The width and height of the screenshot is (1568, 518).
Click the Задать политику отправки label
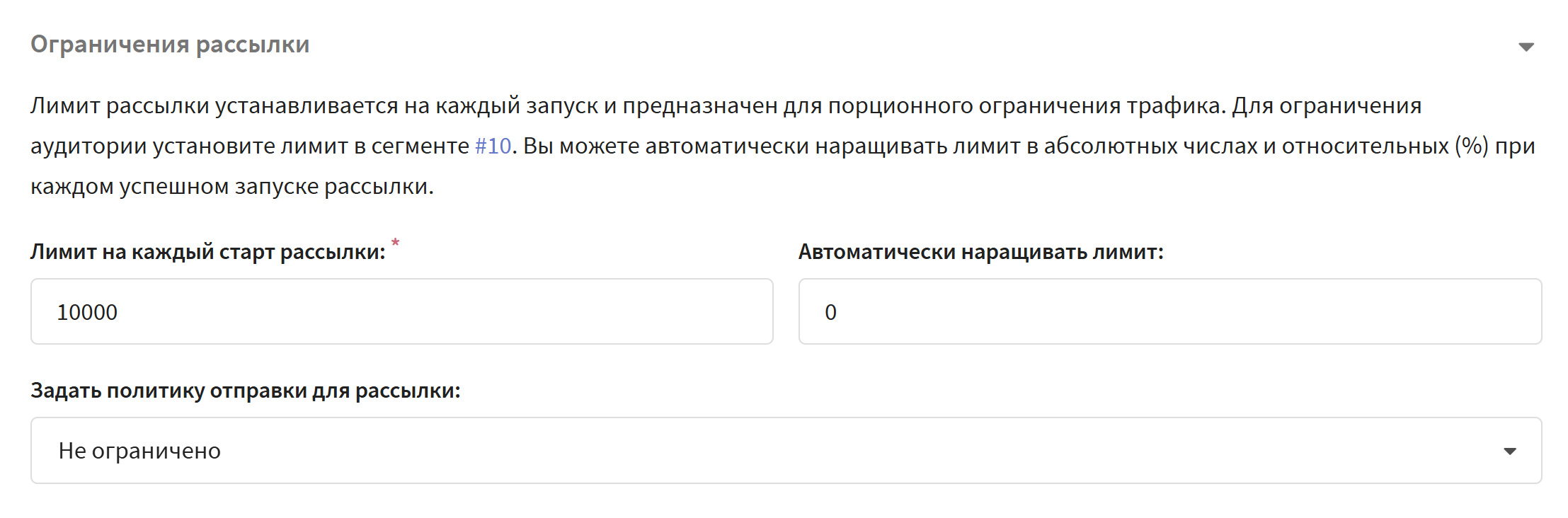[x=245, y=391]
